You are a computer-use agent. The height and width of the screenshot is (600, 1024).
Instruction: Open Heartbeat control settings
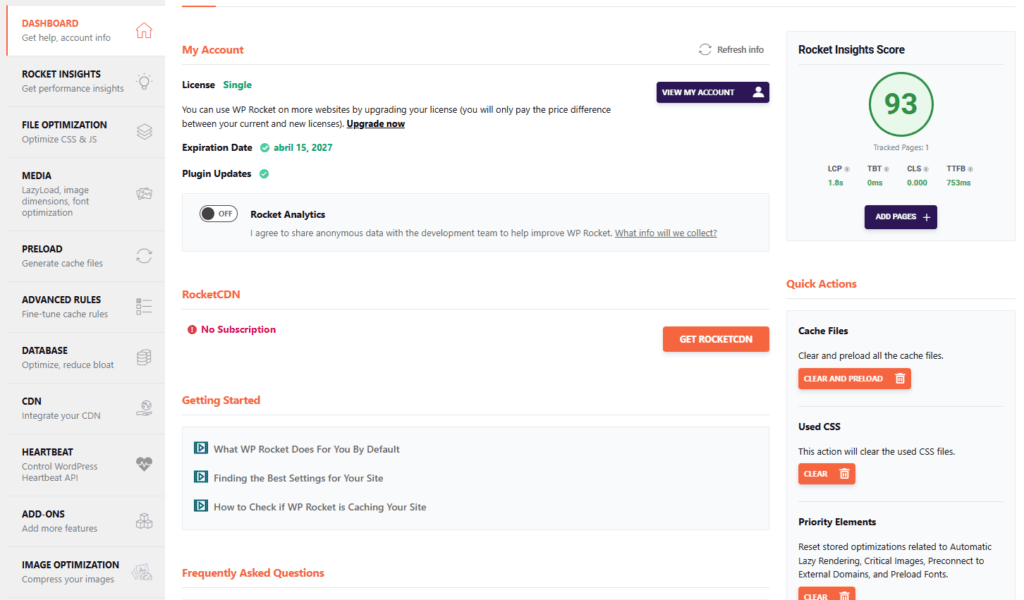click(86, 464)
